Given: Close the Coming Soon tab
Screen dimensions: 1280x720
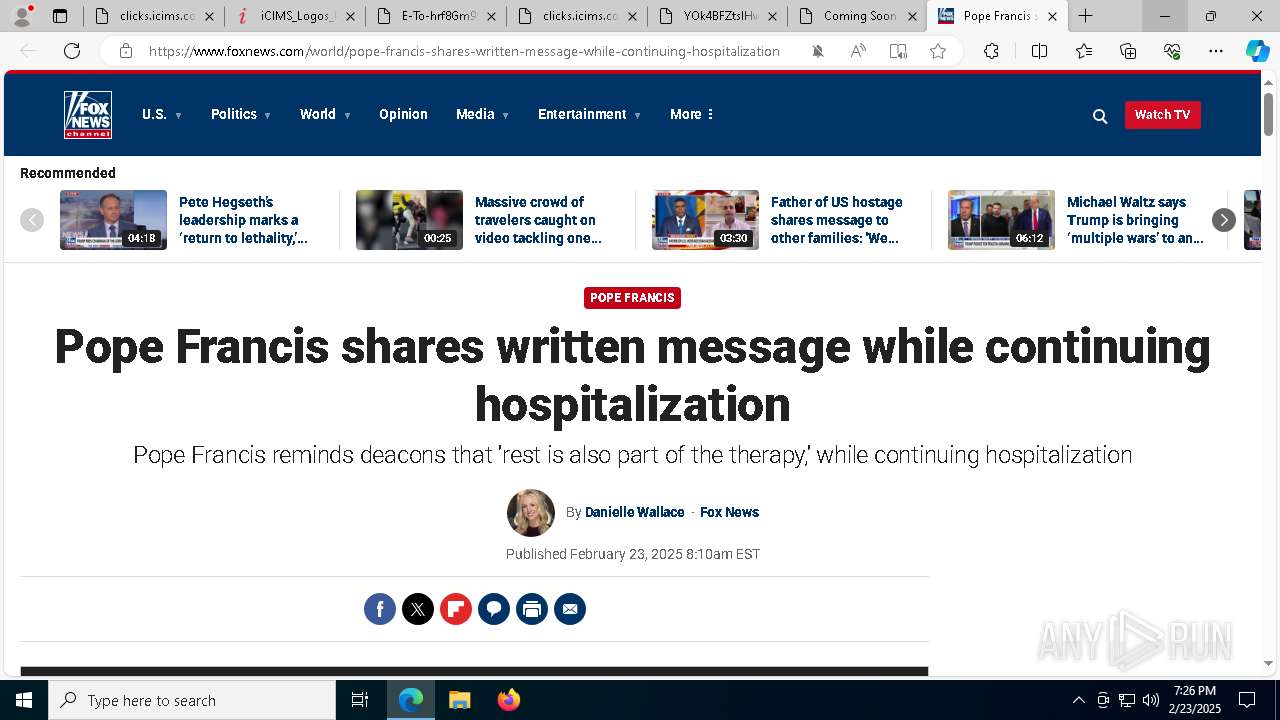Looking at the screenshot, I should tap(913, 16).
